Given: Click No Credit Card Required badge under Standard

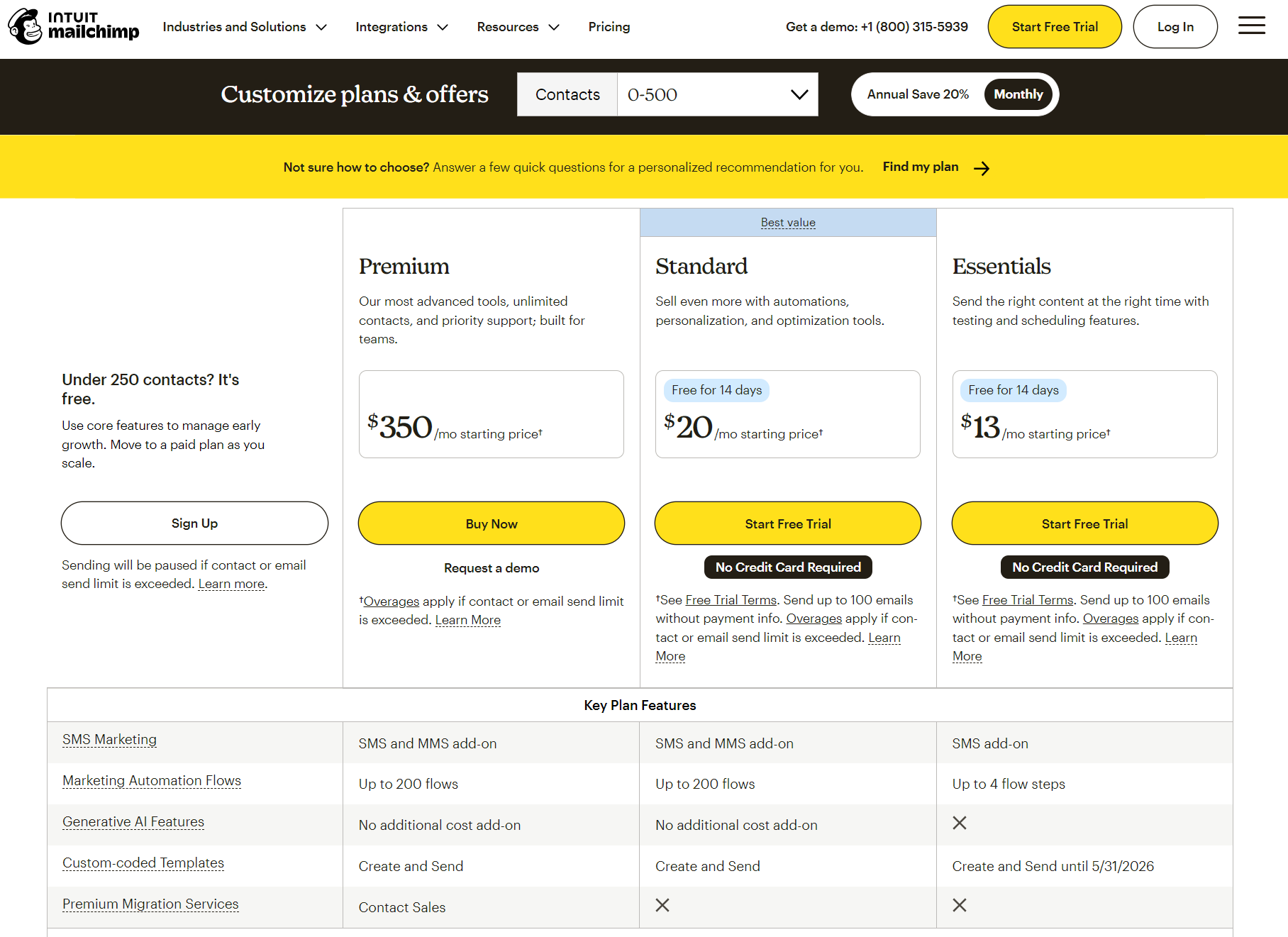Looking at the screenshot, I should 788,567.
